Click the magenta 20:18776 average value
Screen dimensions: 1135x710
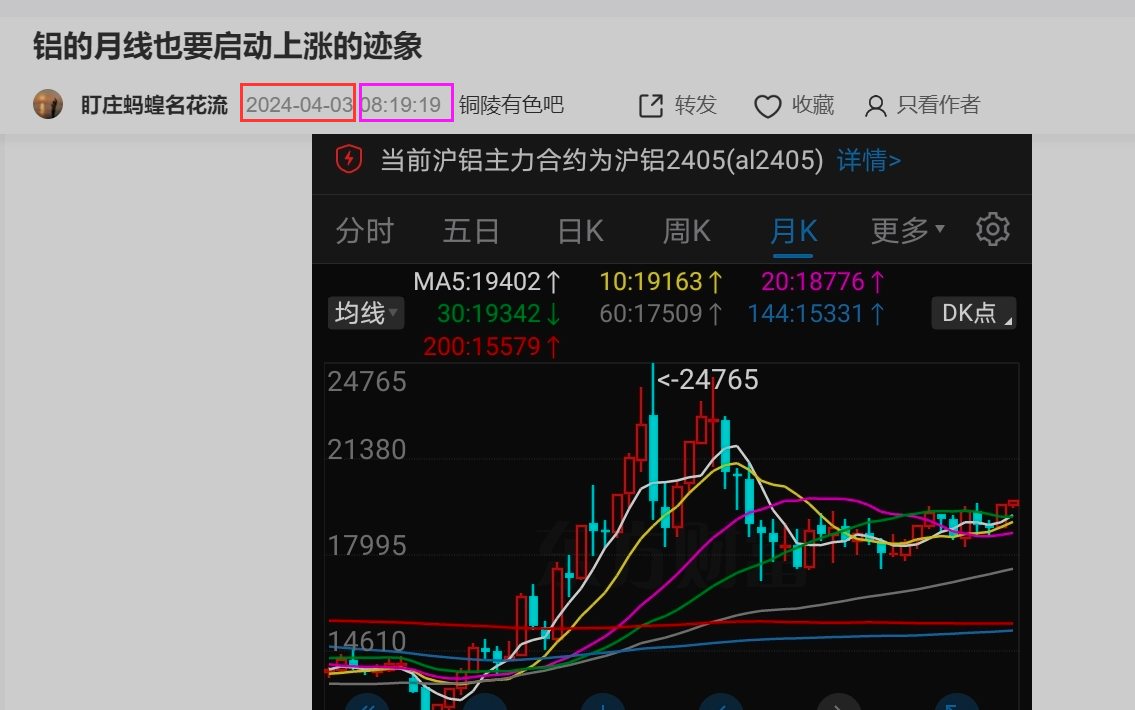(822, 282)
